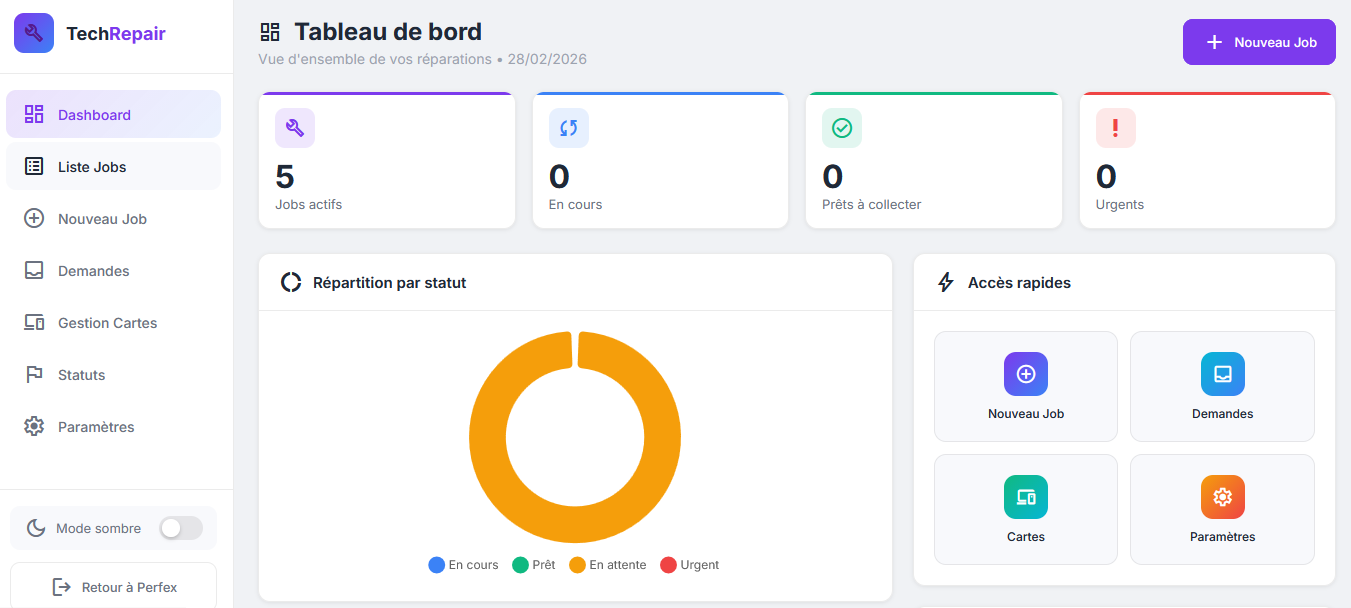The width and height of the screenshot is (1351, 608).
Task: Select the Nouveau Job icon in Accès rapides
Action: 1025,373
